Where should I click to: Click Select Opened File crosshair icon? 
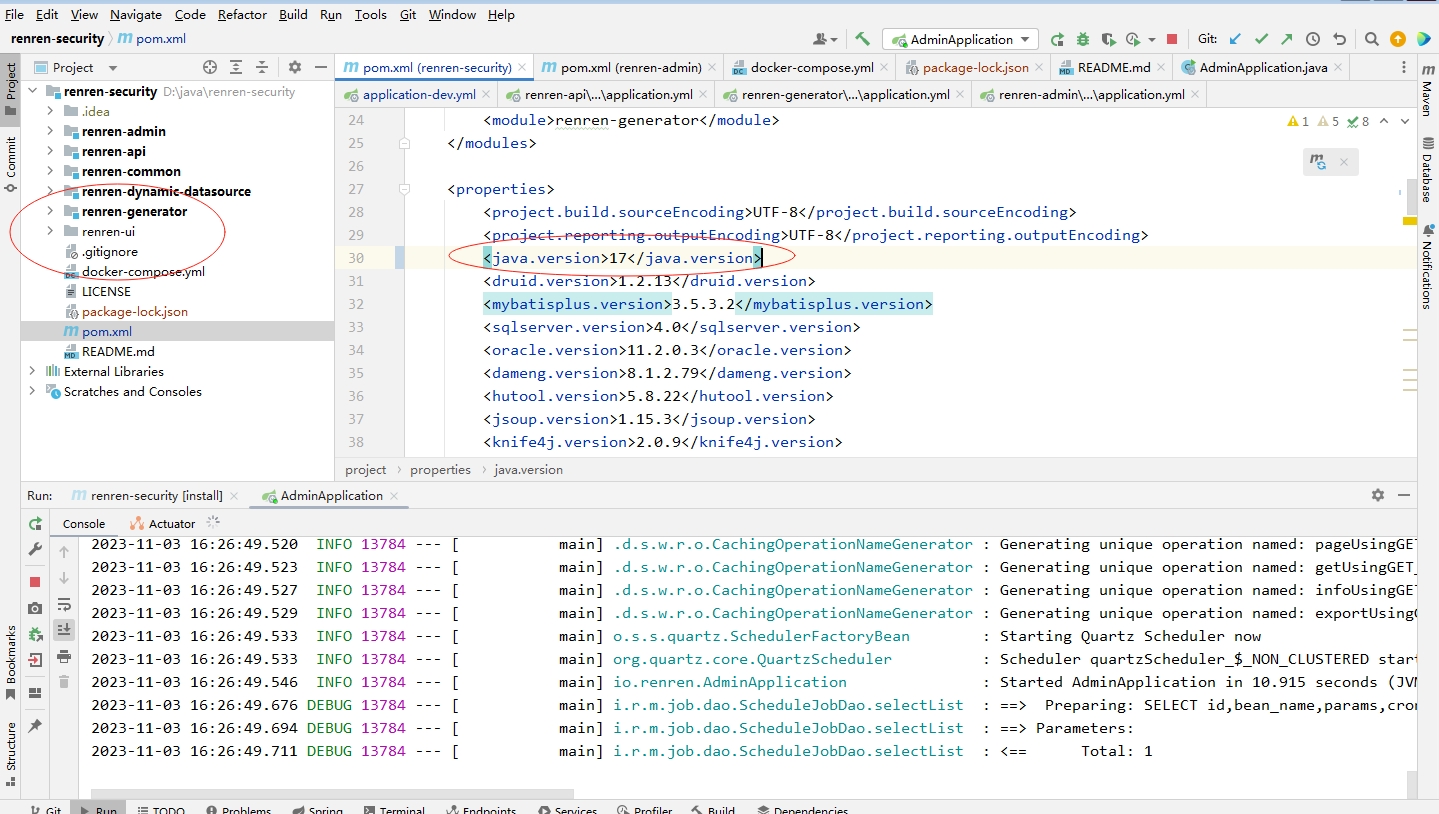point(210,67)
